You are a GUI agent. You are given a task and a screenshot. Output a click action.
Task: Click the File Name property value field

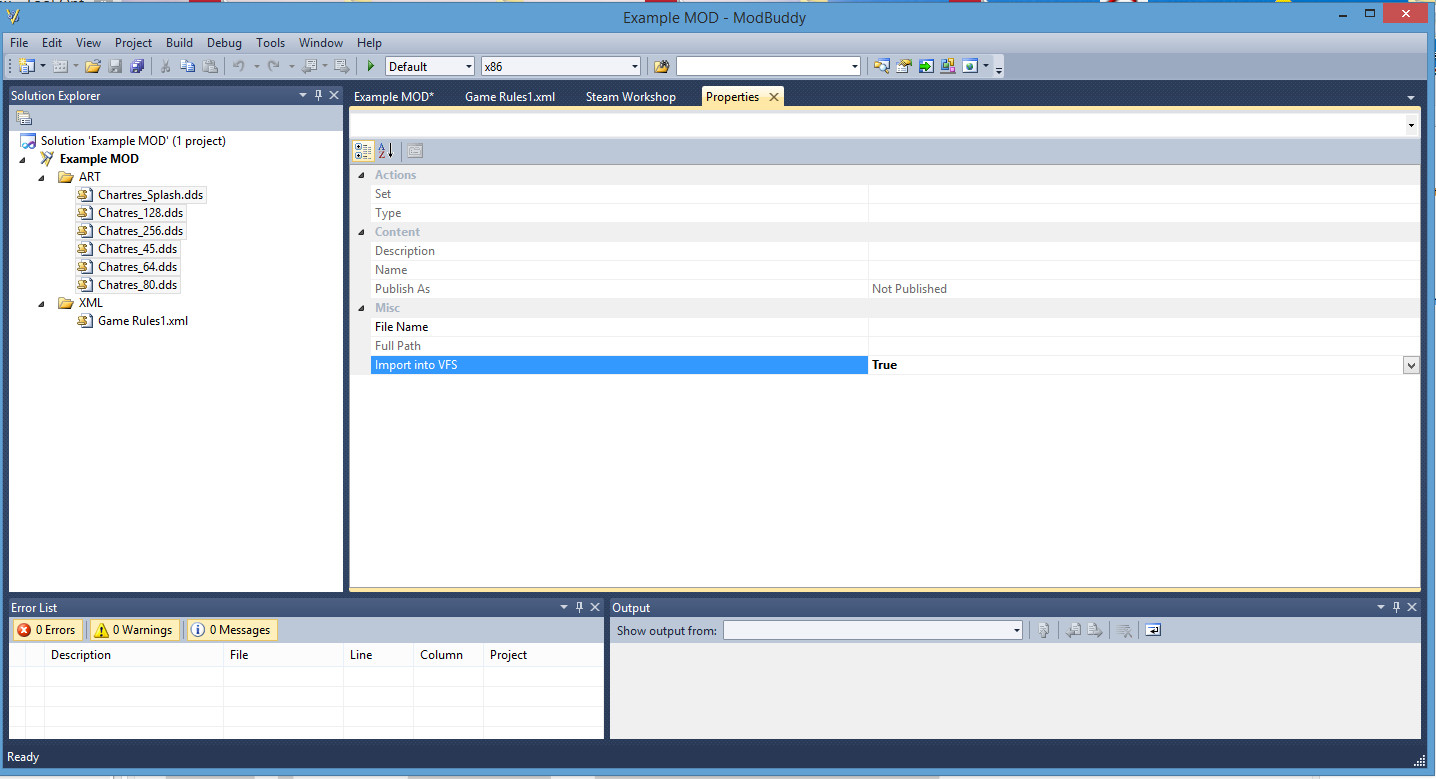tap(1144, 327)
